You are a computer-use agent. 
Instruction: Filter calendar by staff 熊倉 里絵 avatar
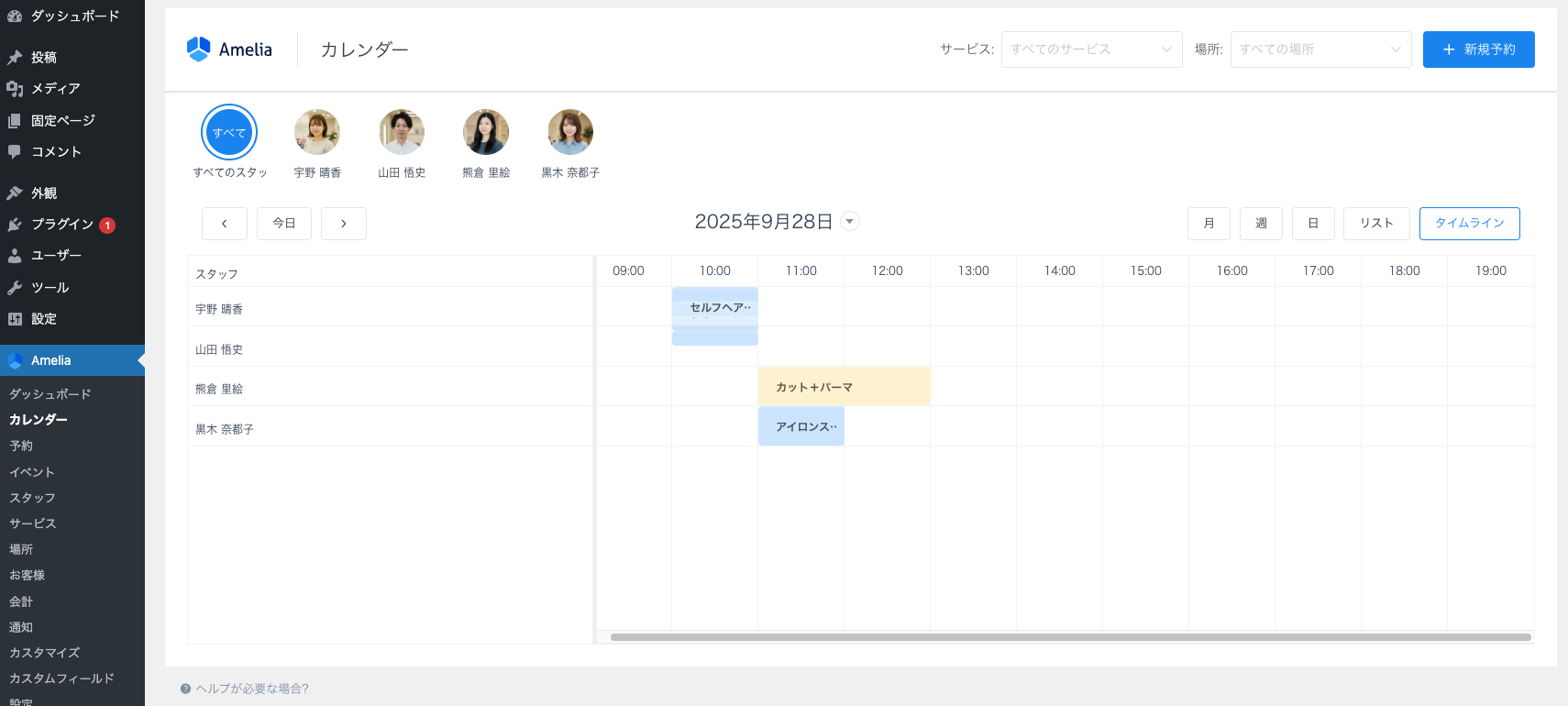pos(486,133)
